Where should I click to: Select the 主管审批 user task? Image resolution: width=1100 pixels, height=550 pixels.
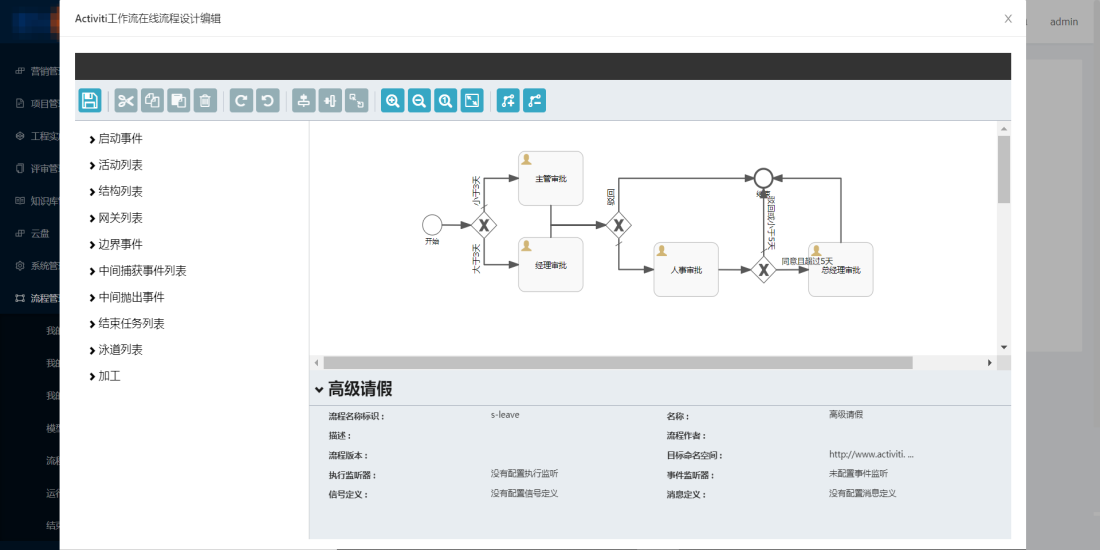pyautogui.click(x=551, y=178)
